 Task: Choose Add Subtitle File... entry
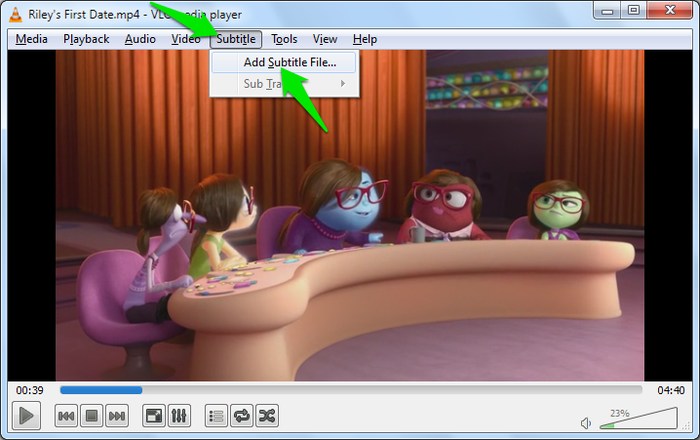click(284, 62)
